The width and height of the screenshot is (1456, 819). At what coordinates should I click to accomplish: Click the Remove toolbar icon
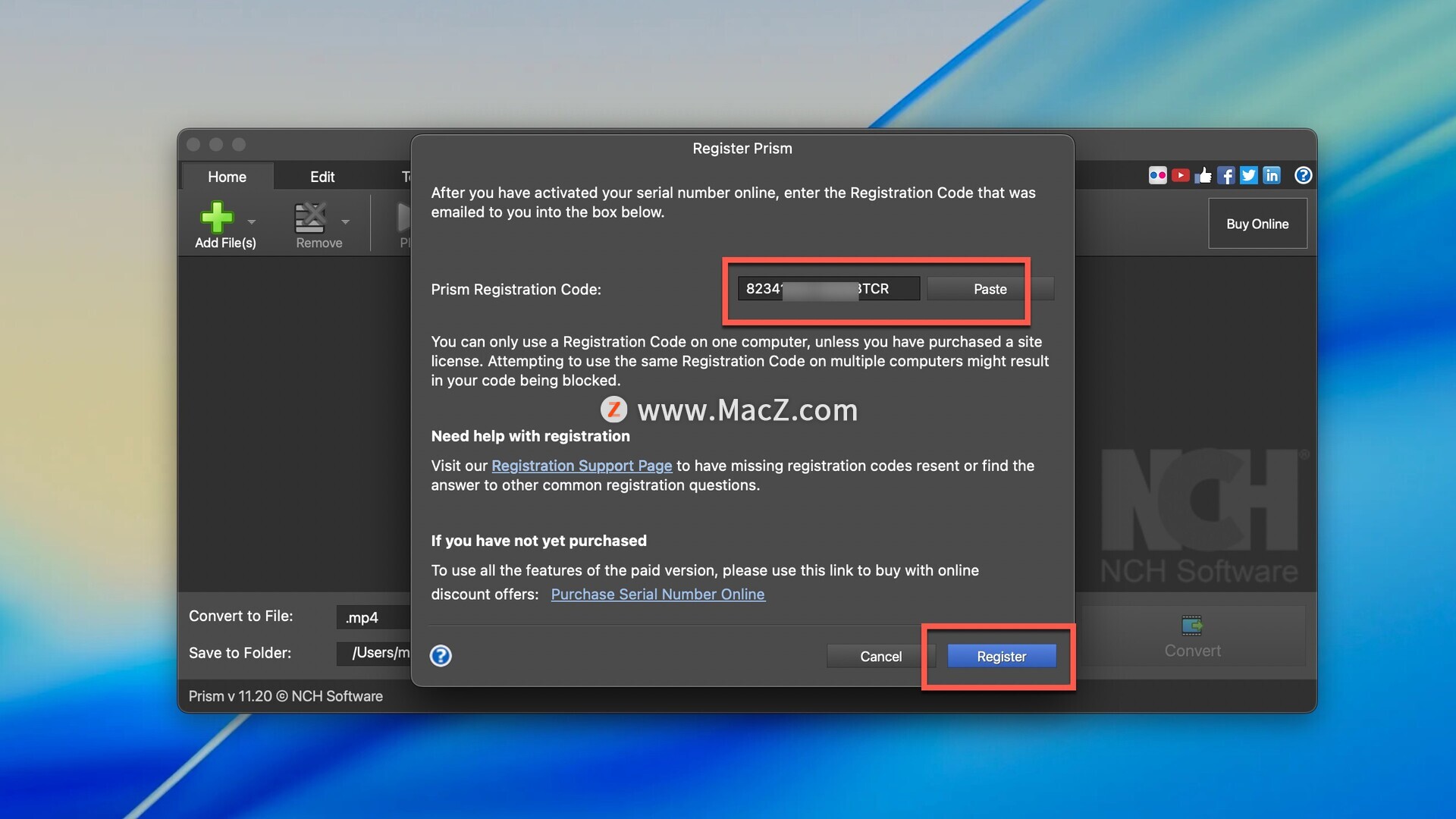[x=310, y=218]
